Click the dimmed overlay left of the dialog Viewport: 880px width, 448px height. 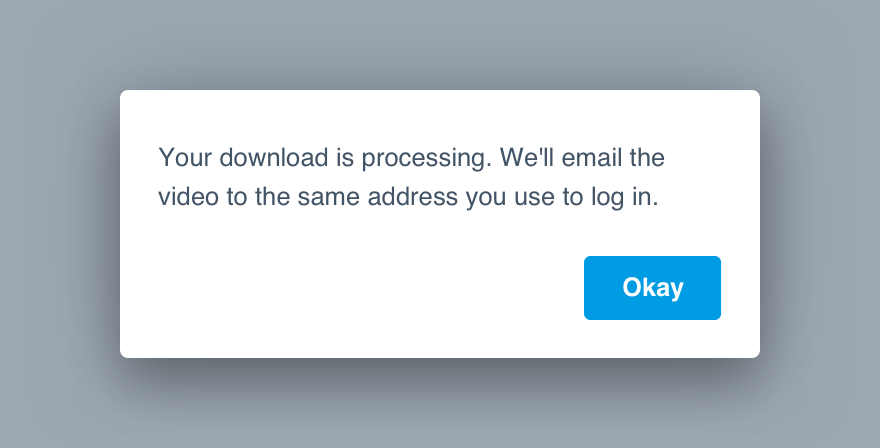click(59, 225)
